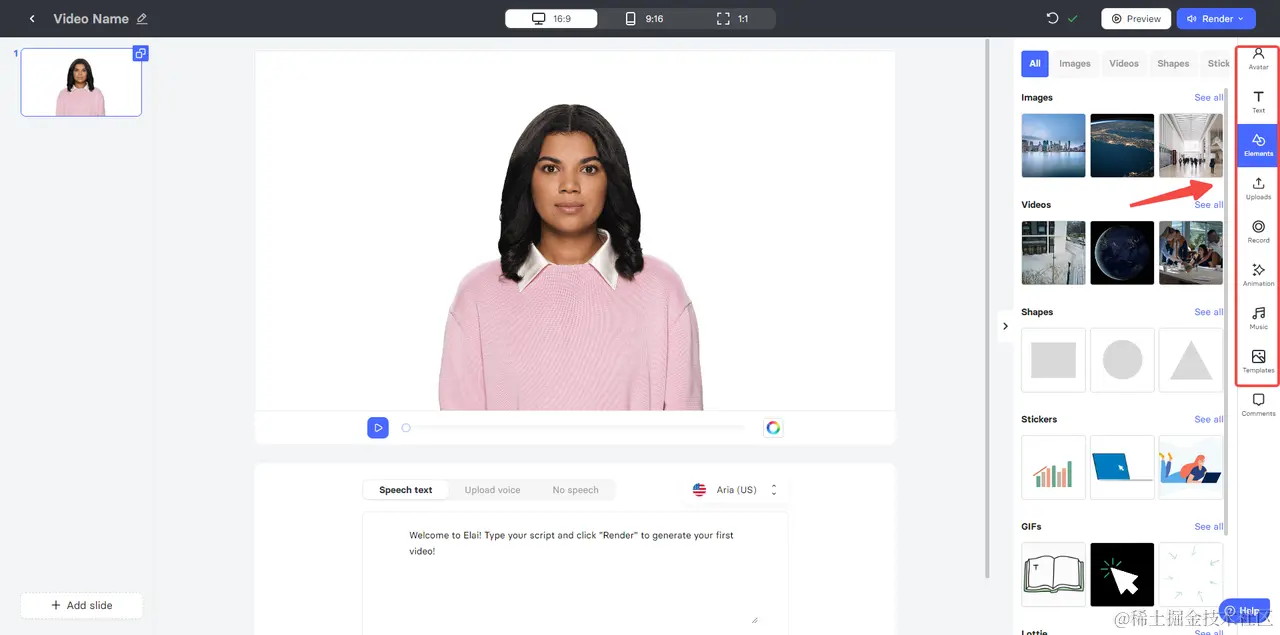Image resolution: width=1280 pixels, height=635 pixels.
Task: Select the Shapes tab
Action: pos(1173,63)
